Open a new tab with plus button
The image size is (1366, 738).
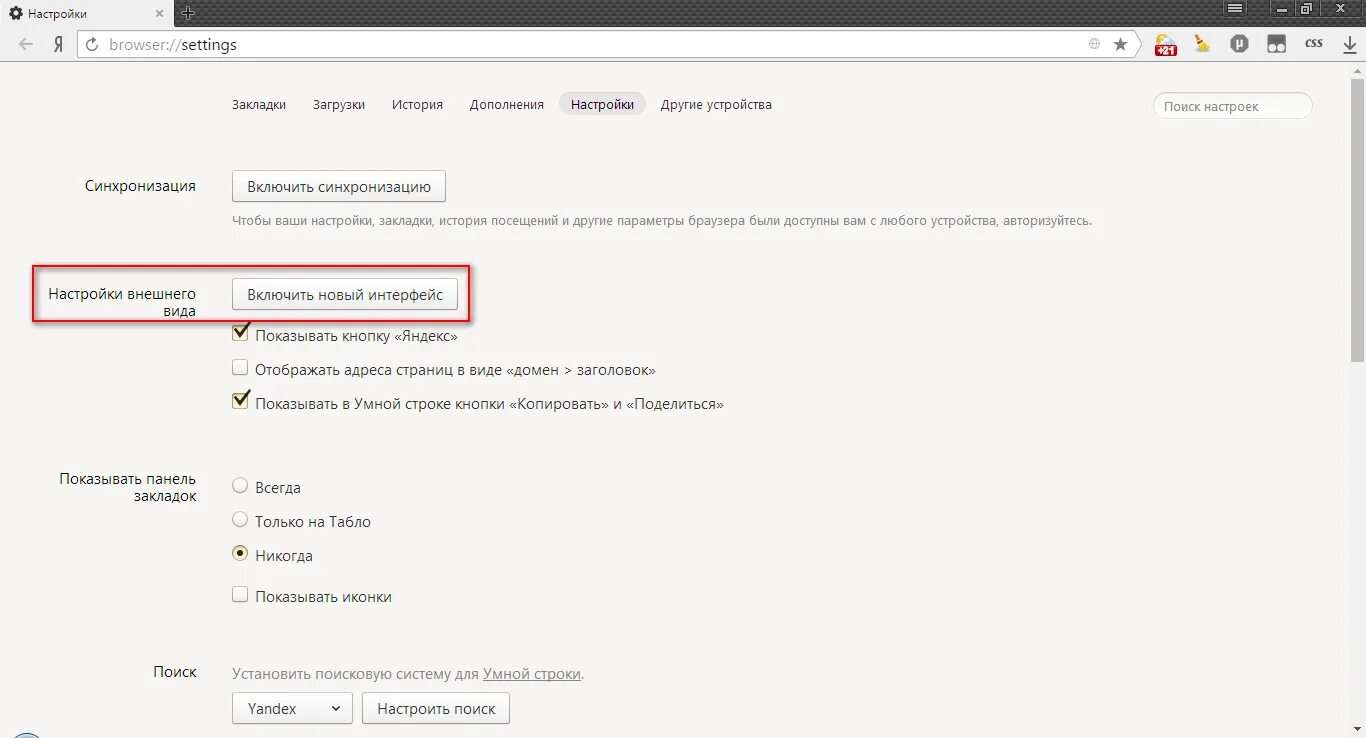(187, 13)
